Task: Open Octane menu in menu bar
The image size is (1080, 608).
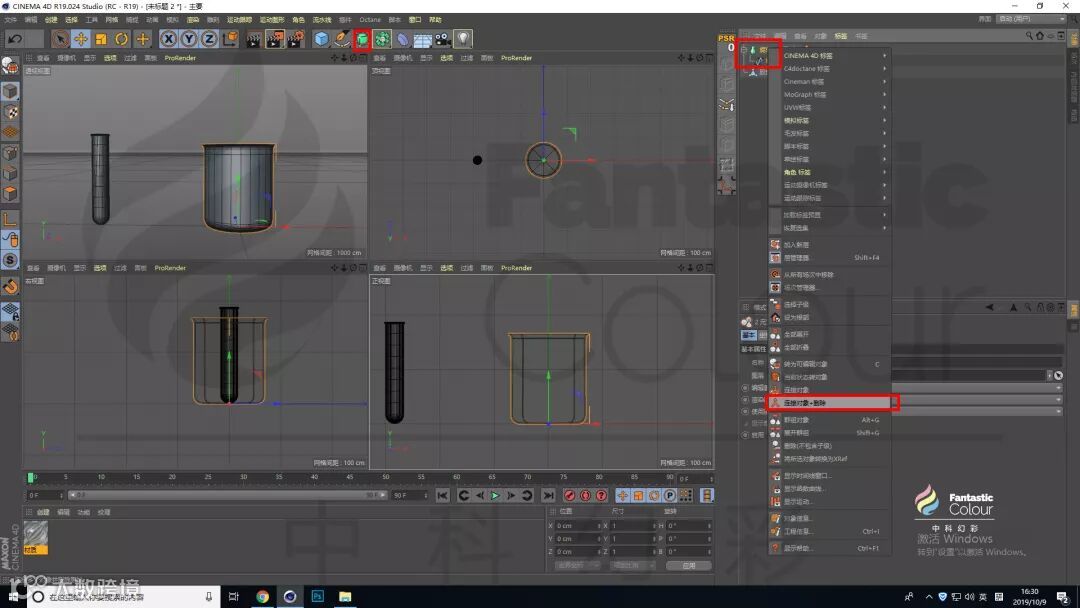Action: (x=370, y=20)
